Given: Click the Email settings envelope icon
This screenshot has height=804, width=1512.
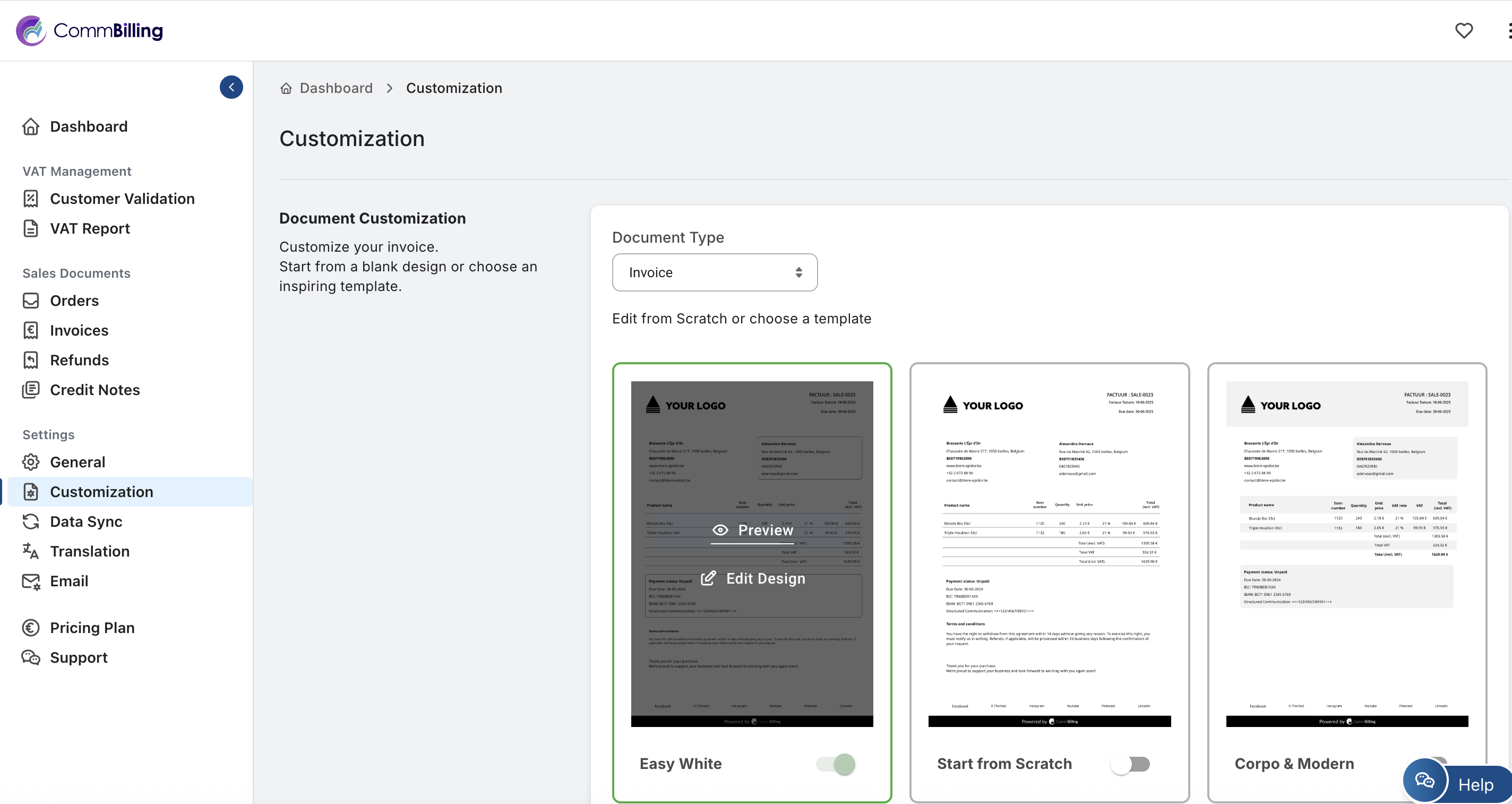Looking at the screenshot, I should (x=30, y=581).
